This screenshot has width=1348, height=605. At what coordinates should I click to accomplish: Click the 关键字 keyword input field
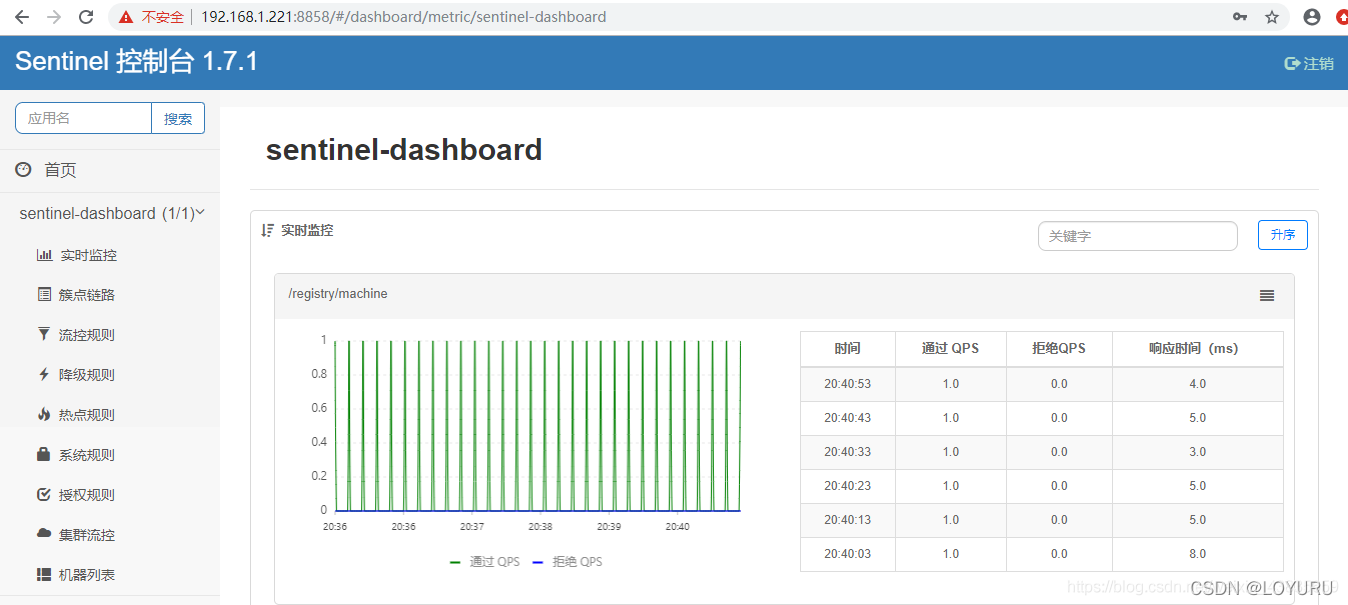[x=1137, y=235]
